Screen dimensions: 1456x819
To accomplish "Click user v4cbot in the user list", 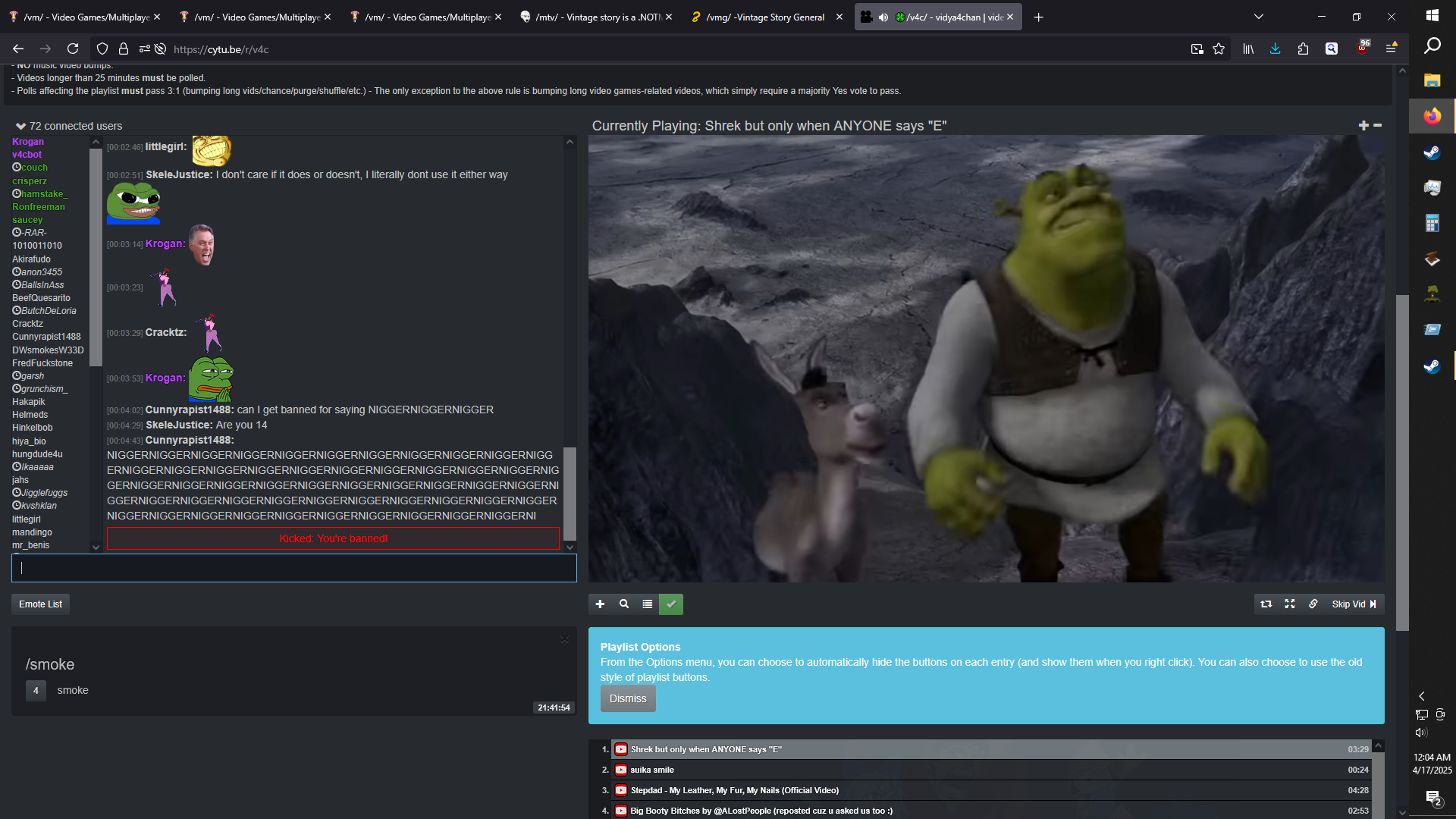I will (x=27, y=155).
